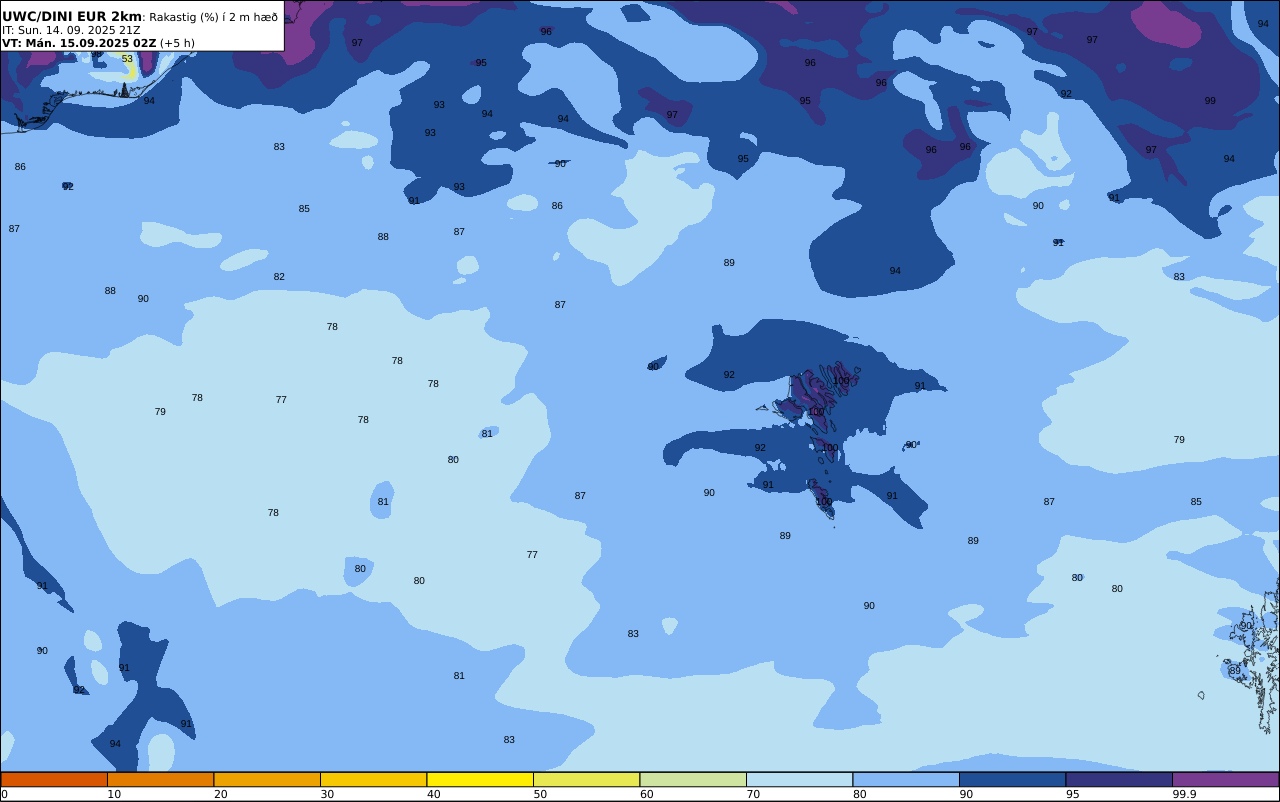
Task: Pick the dark navy 95–99.9 colorbar segment
Action: (x=1119, y=779)
